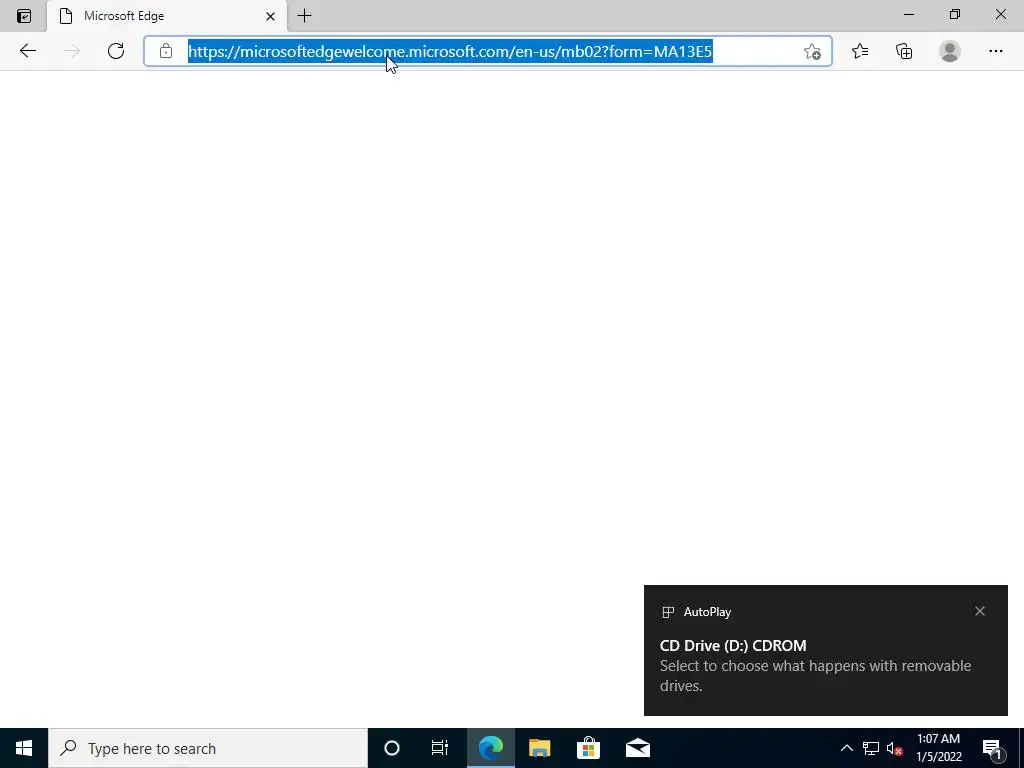Viewport: 1024px width, 768px height.
Task: Open the tab actions menu icon
Action: 24,16
